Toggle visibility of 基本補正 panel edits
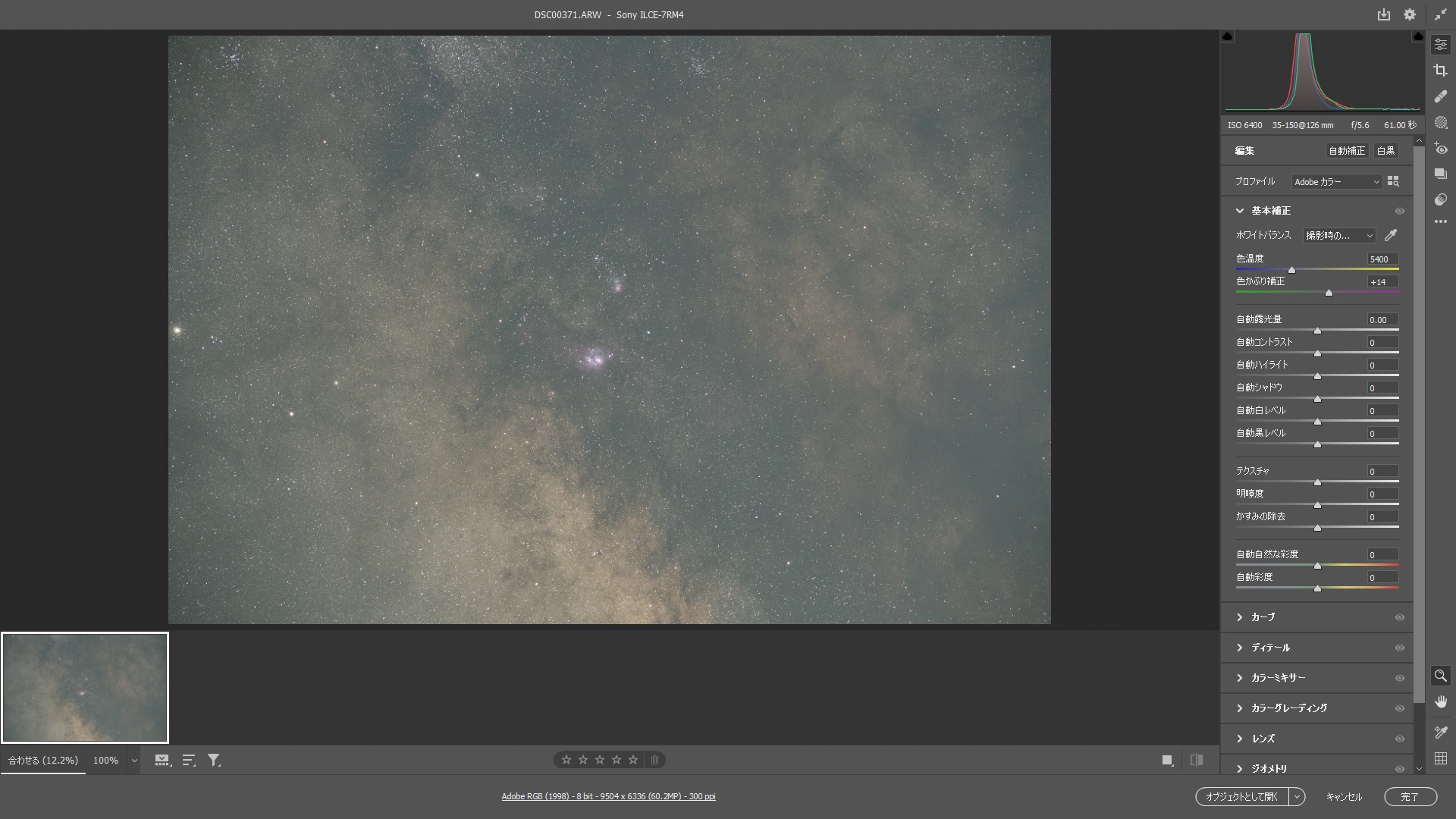 click(x=1400, y=211)
